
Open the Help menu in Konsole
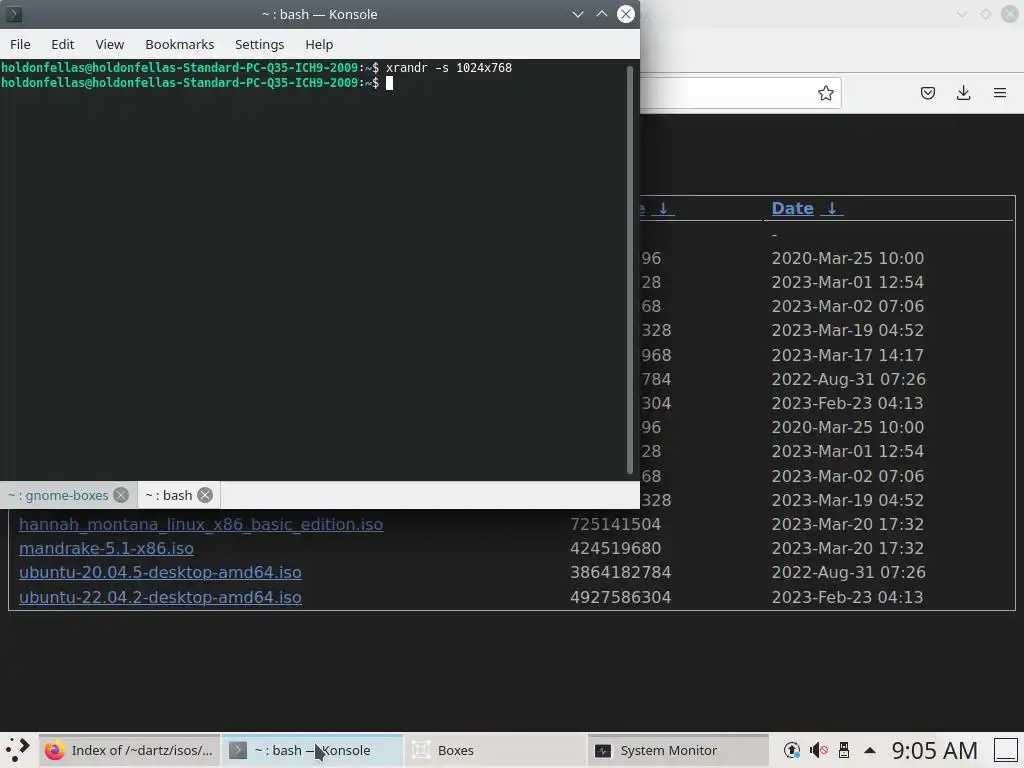(319, 44)
